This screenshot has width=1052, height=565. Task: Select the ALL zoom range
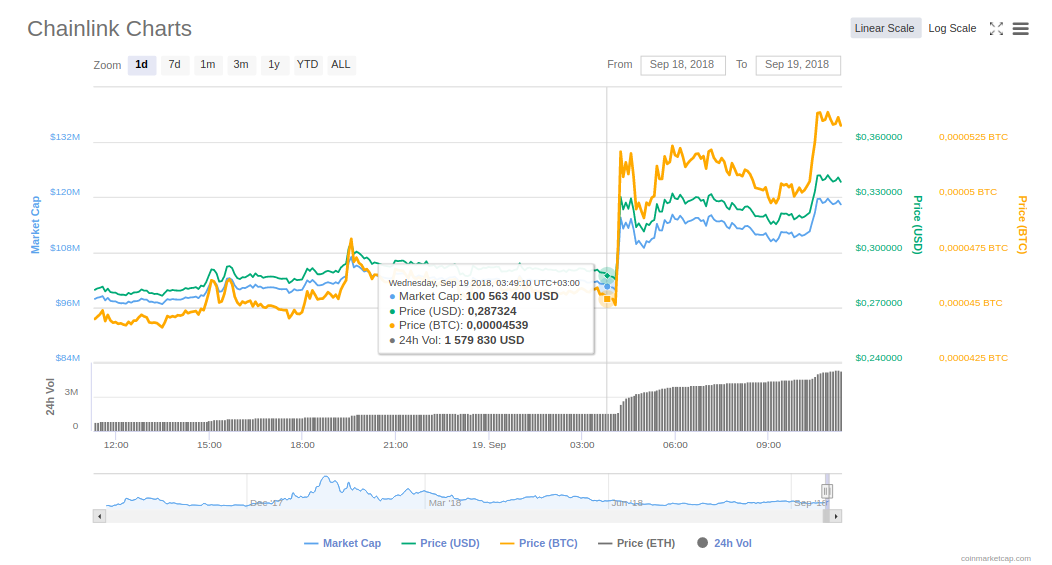341,64
